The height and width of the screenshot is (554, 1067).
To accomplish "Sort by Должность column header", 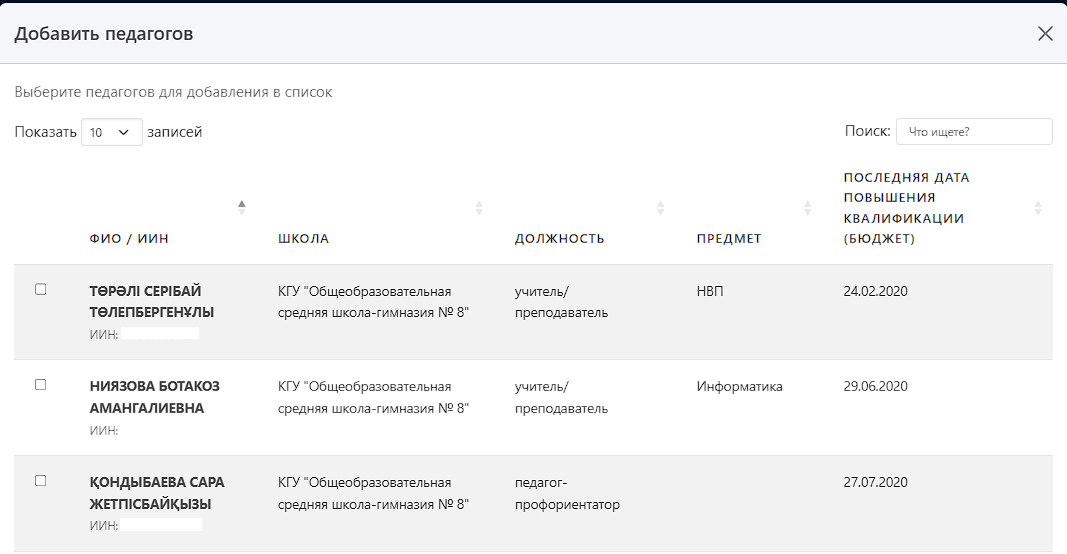I will point(559,239).
